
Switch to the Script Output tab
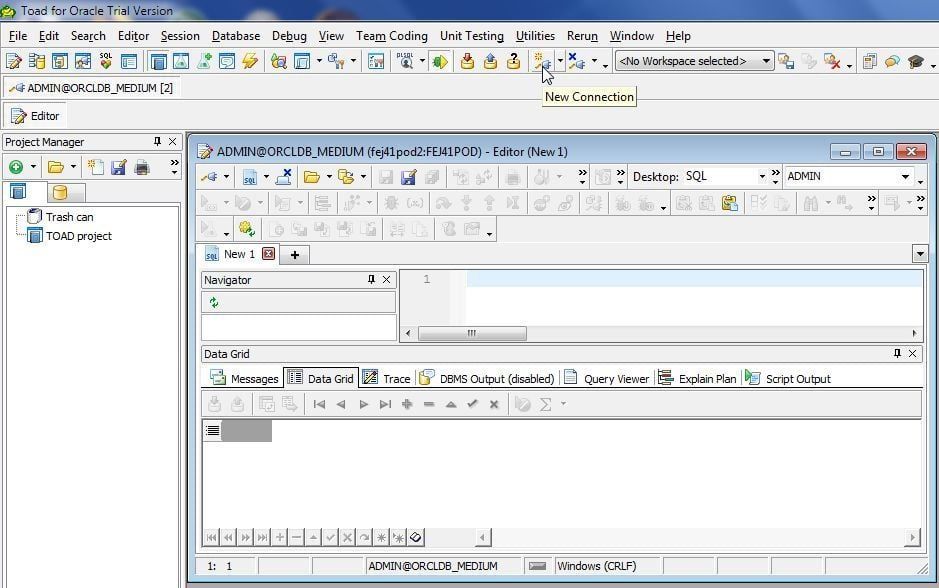[x=788, y=378]
